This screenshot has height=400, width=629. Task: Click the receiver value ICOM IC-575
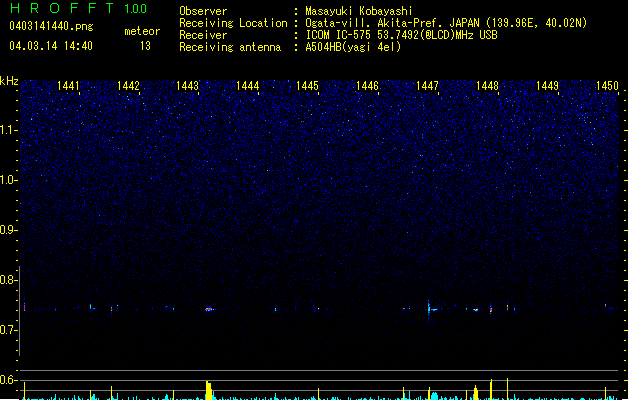(339, 35)
